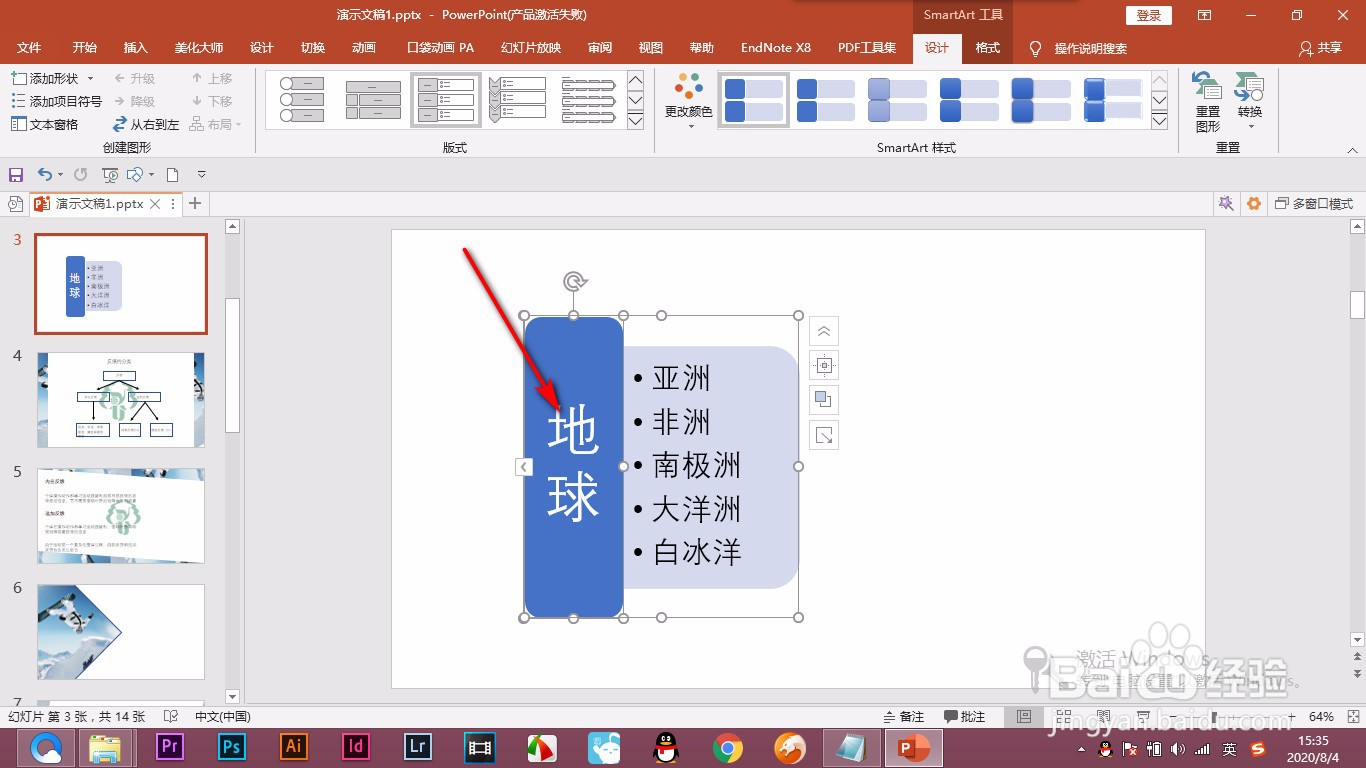This screenshot has width=1366, height=768.
Task: Open Google Chrome from the taskbar
Action: click(x=727, y=747)
